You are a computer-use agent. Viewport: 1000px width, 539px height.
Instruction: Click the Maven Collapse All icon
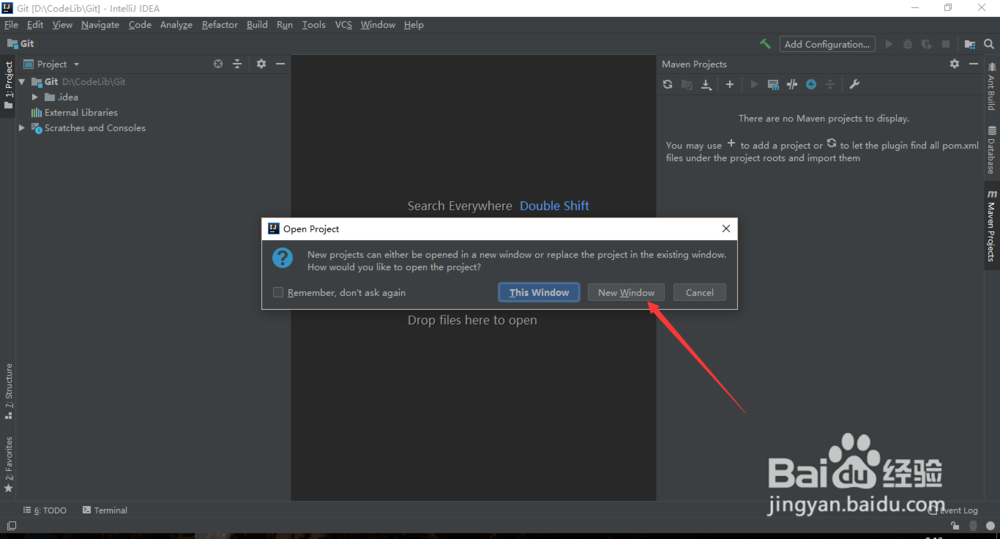point(830,84)
